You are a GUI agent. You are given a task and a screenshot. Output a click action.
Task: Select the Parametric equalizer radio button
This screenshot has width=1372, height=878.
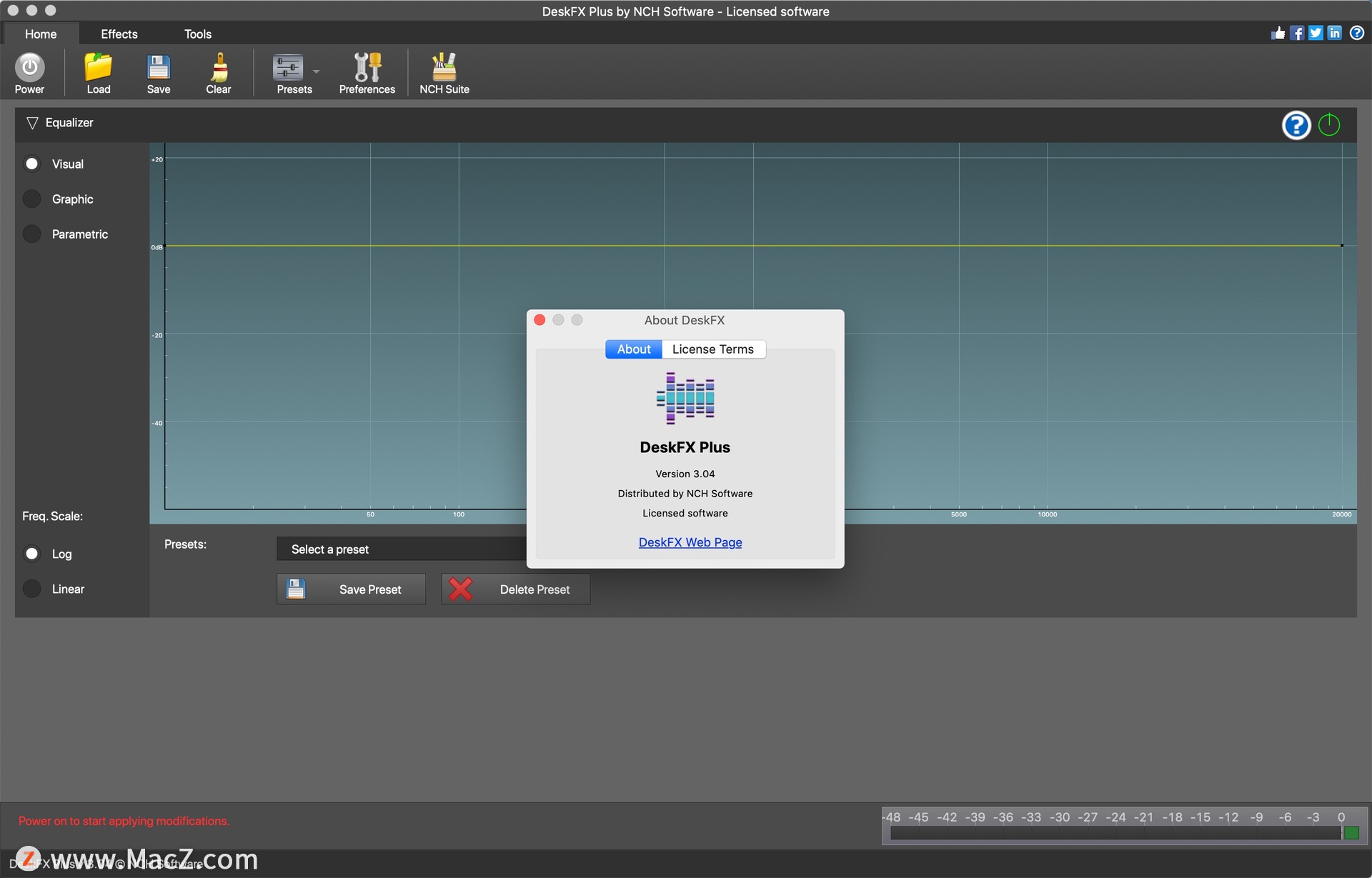click(31, 234)
